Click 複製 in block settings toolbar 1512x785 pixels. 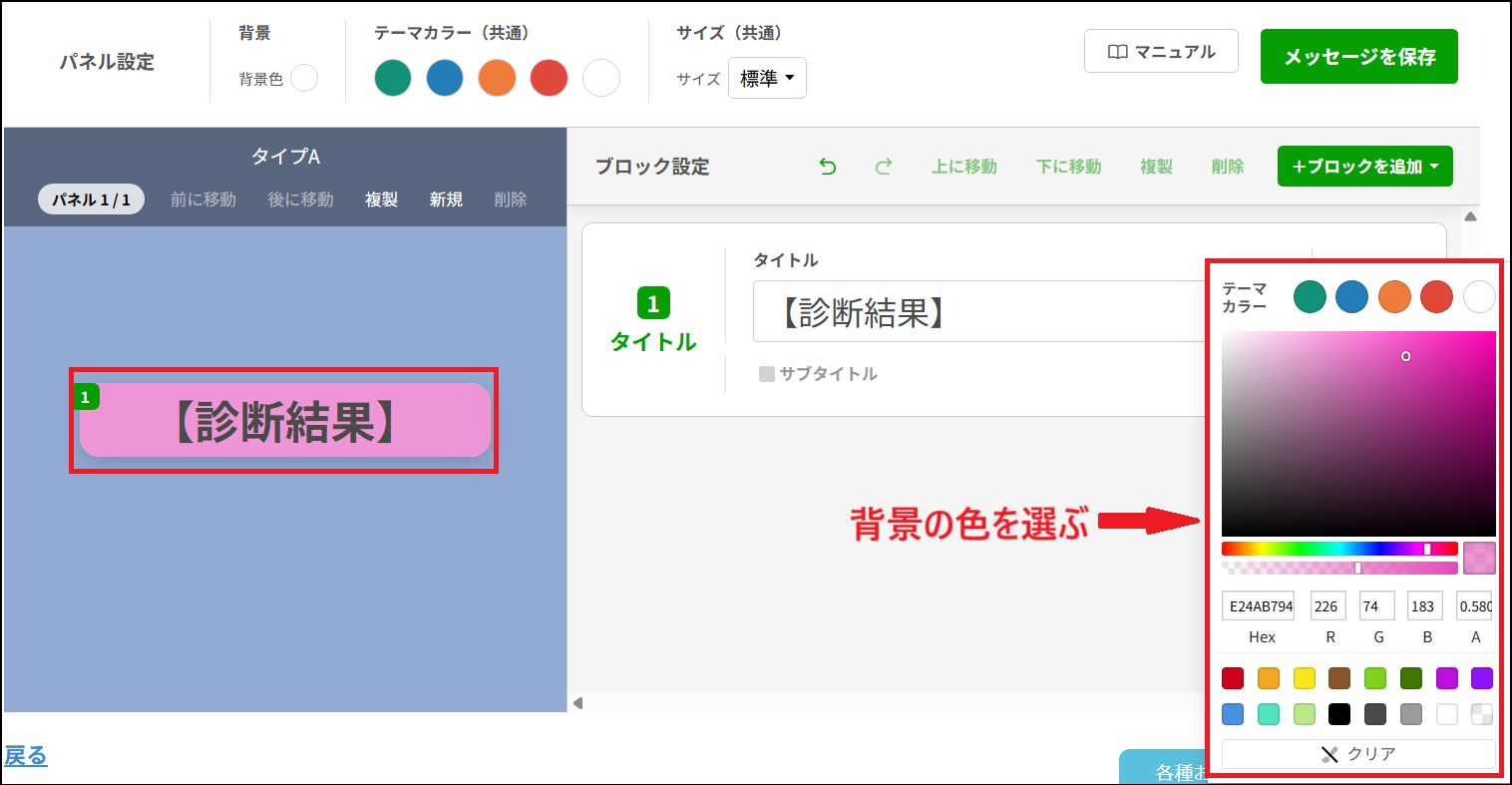(x=1157, y=167)
